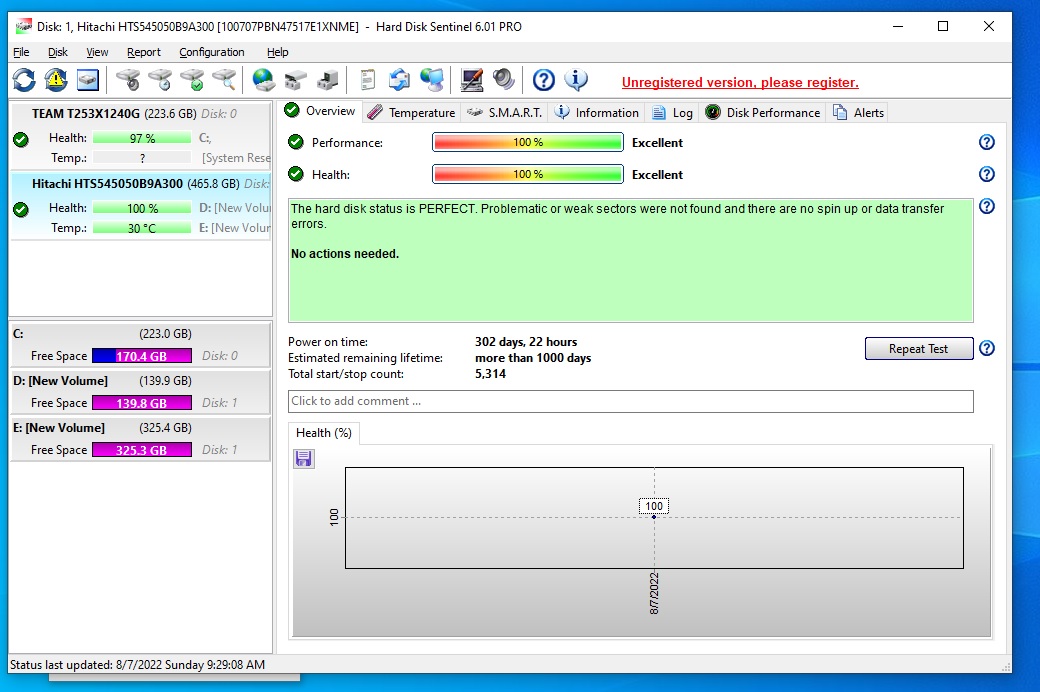This screenshot has height=692, width=1040.
Task: Click the blue refresh arrows toolbar icon
Action: pos(24,80)
